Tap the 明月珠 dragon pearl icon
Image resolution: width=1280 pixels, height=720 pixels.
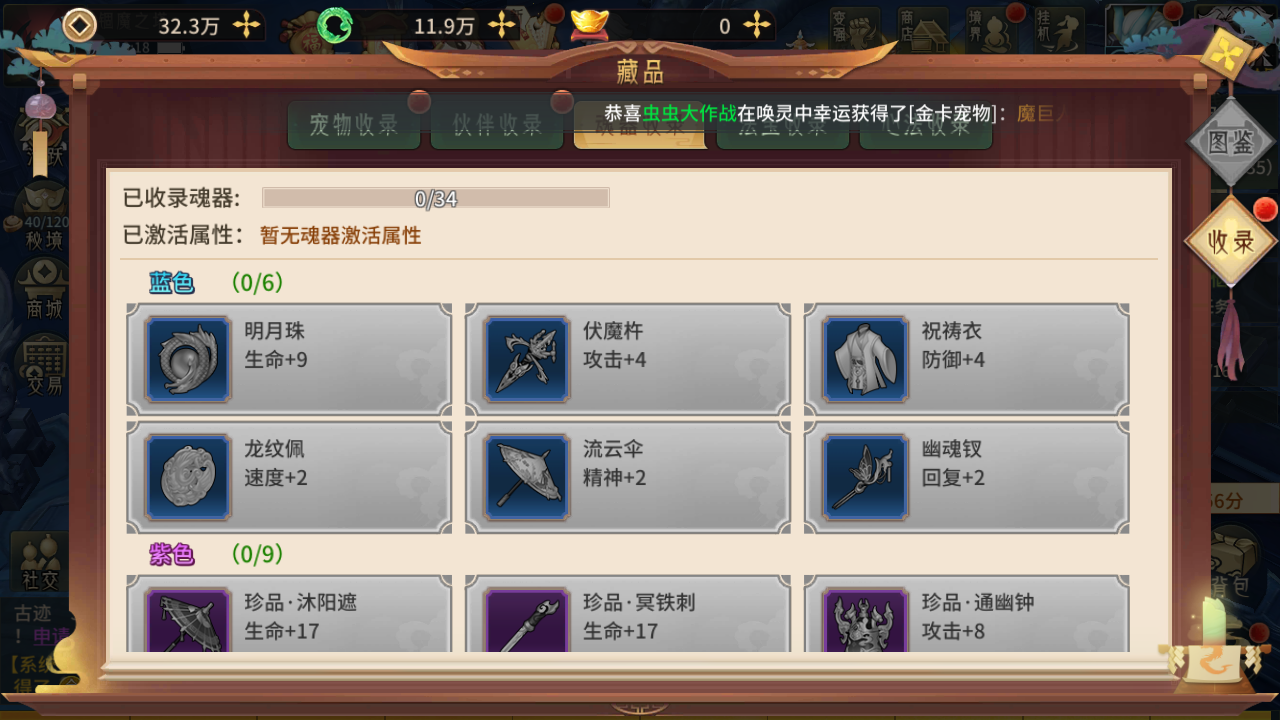[x=188, y=359]
